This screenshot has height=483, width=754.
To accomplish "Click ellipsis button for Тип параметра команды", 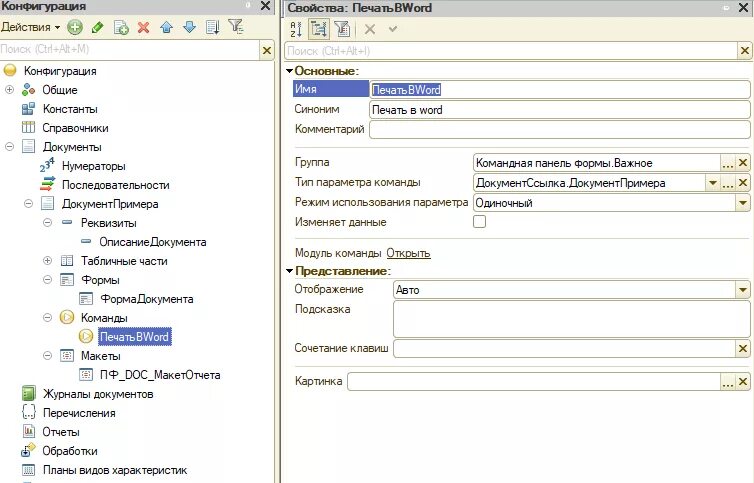I will (x=728, y=183).
